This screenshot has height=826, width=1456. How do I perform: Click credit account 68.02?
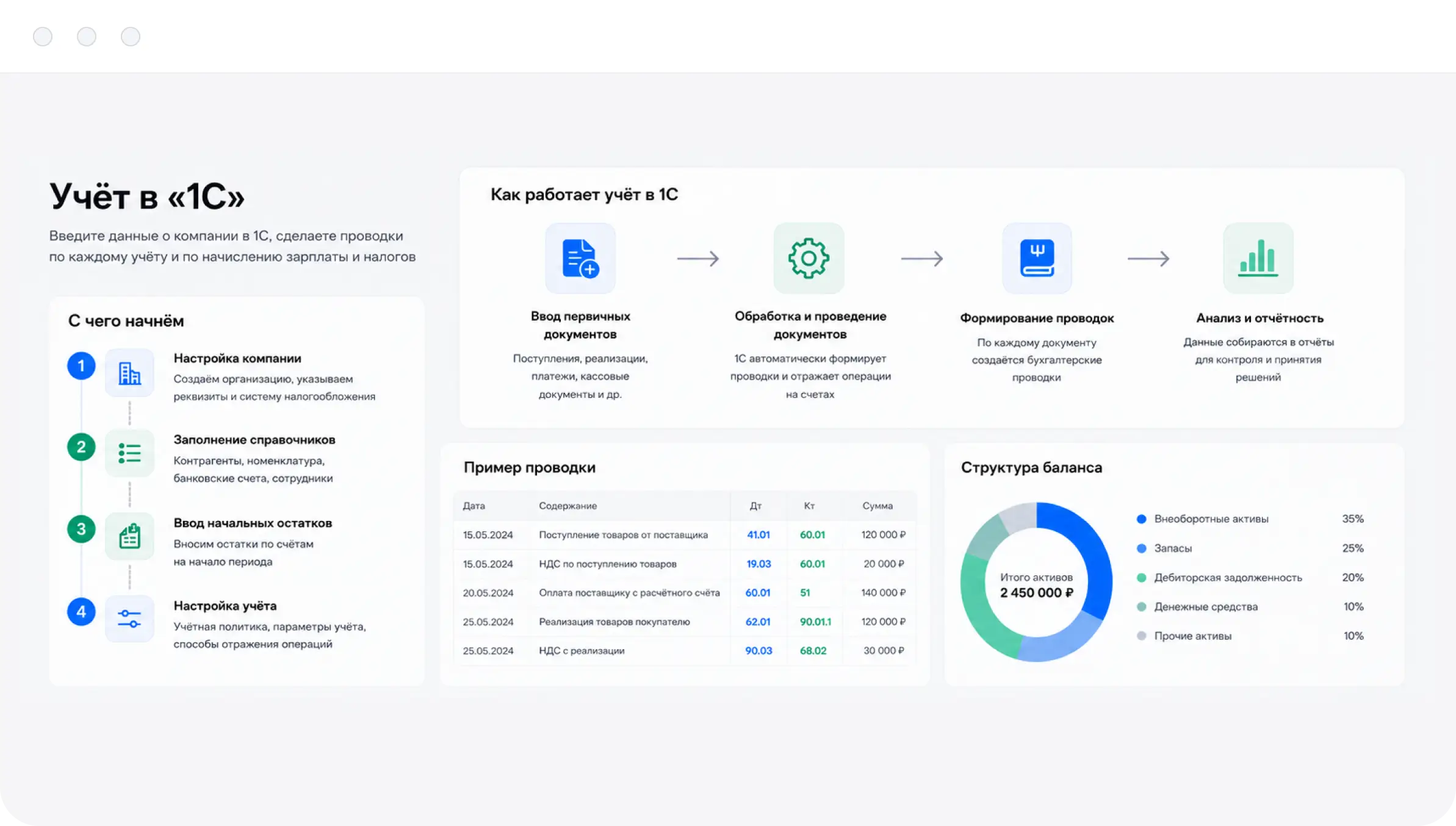coord(813,651)
